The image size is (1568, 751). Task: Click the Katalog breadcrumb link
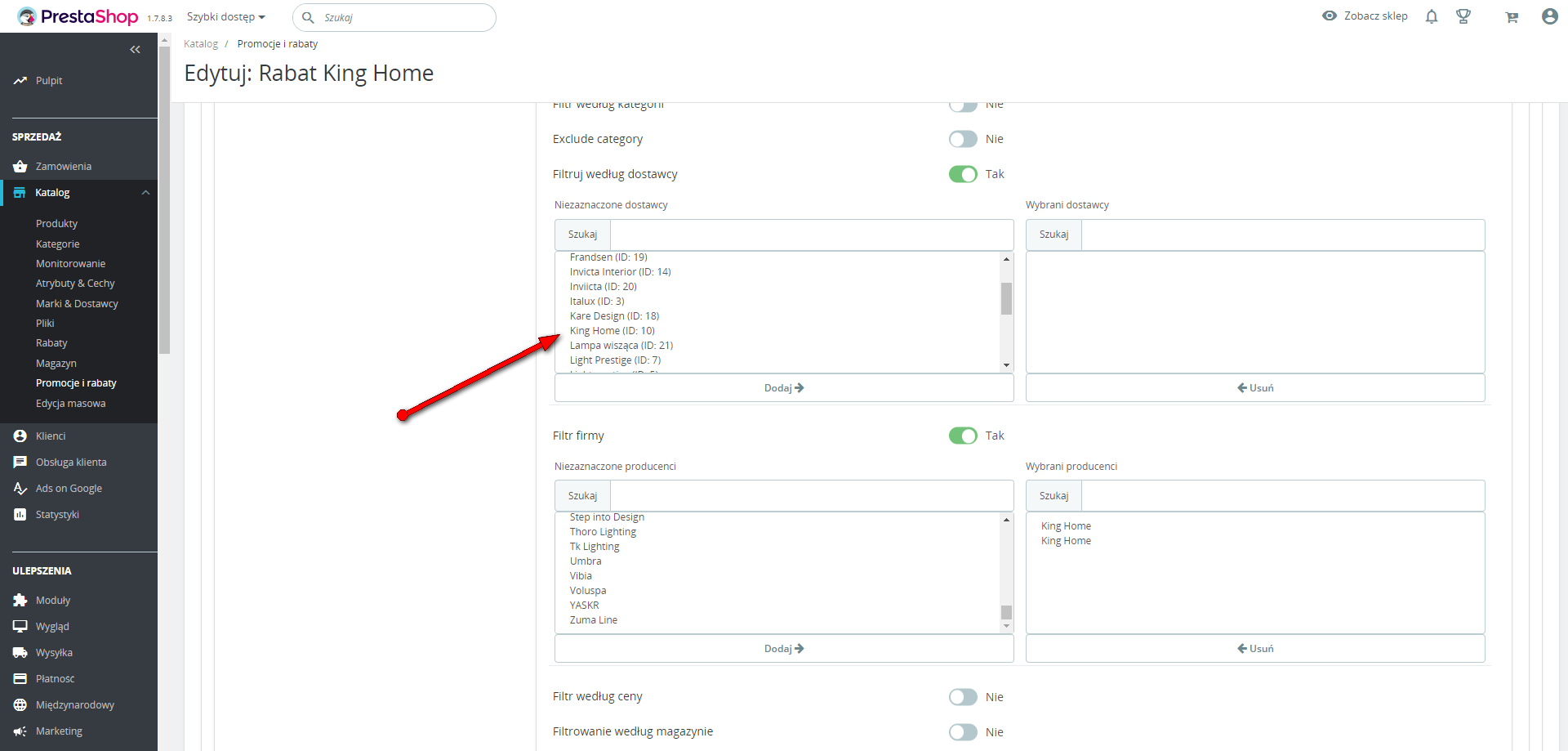click(x=201, y=44)
